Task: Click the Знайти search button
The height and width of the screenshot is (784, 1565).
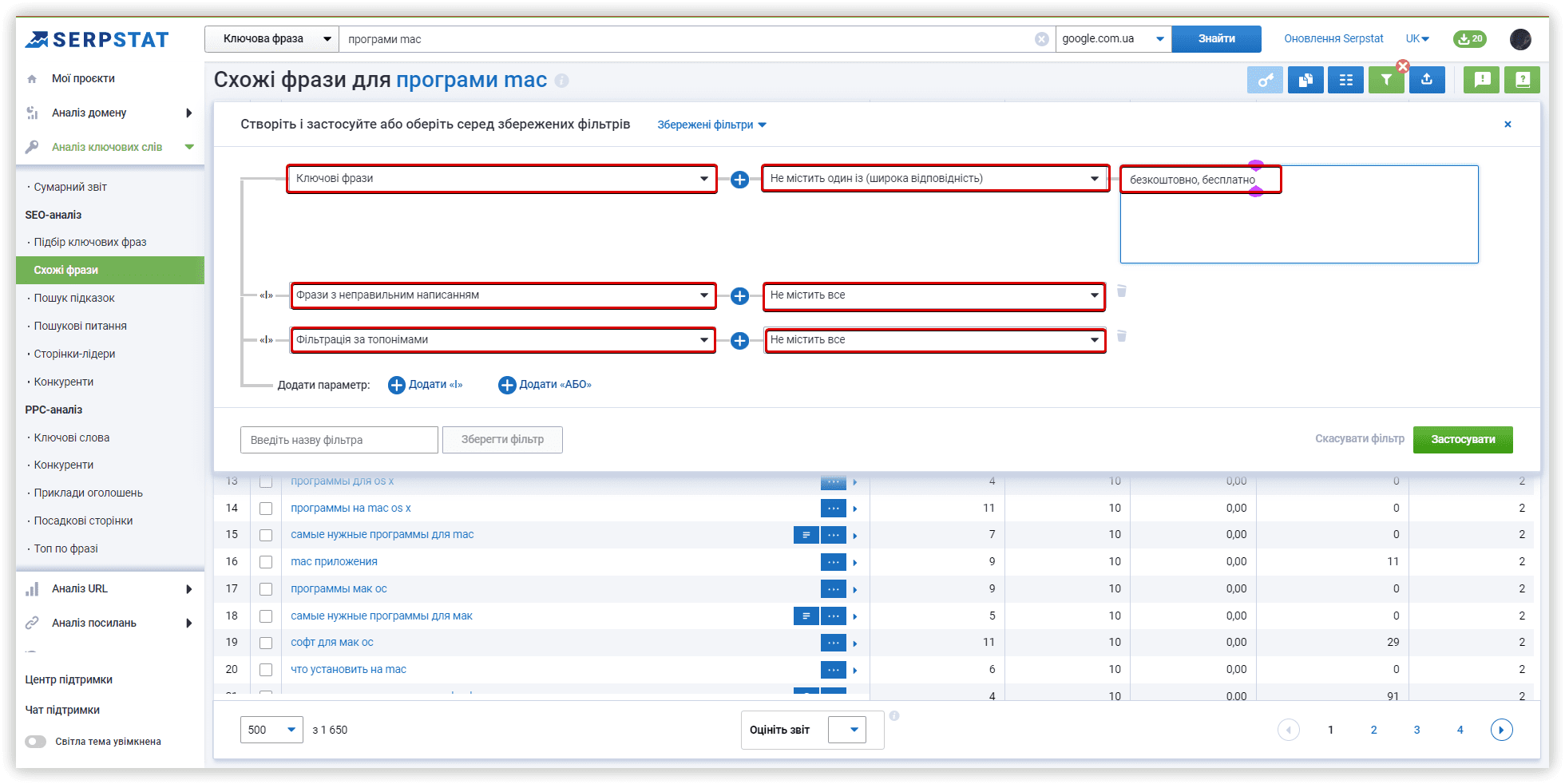Action: tap(1216, 39)
